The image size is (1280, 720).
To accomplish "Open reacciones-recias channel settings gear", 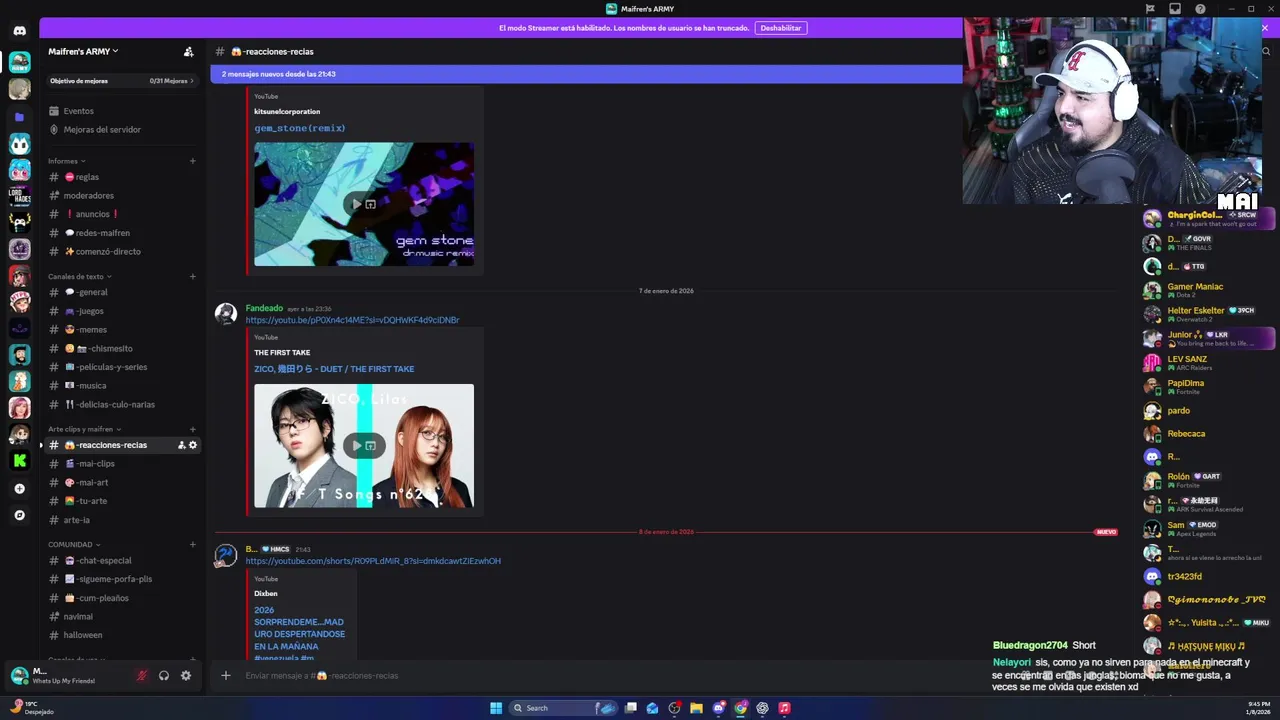I will point(193,445).
